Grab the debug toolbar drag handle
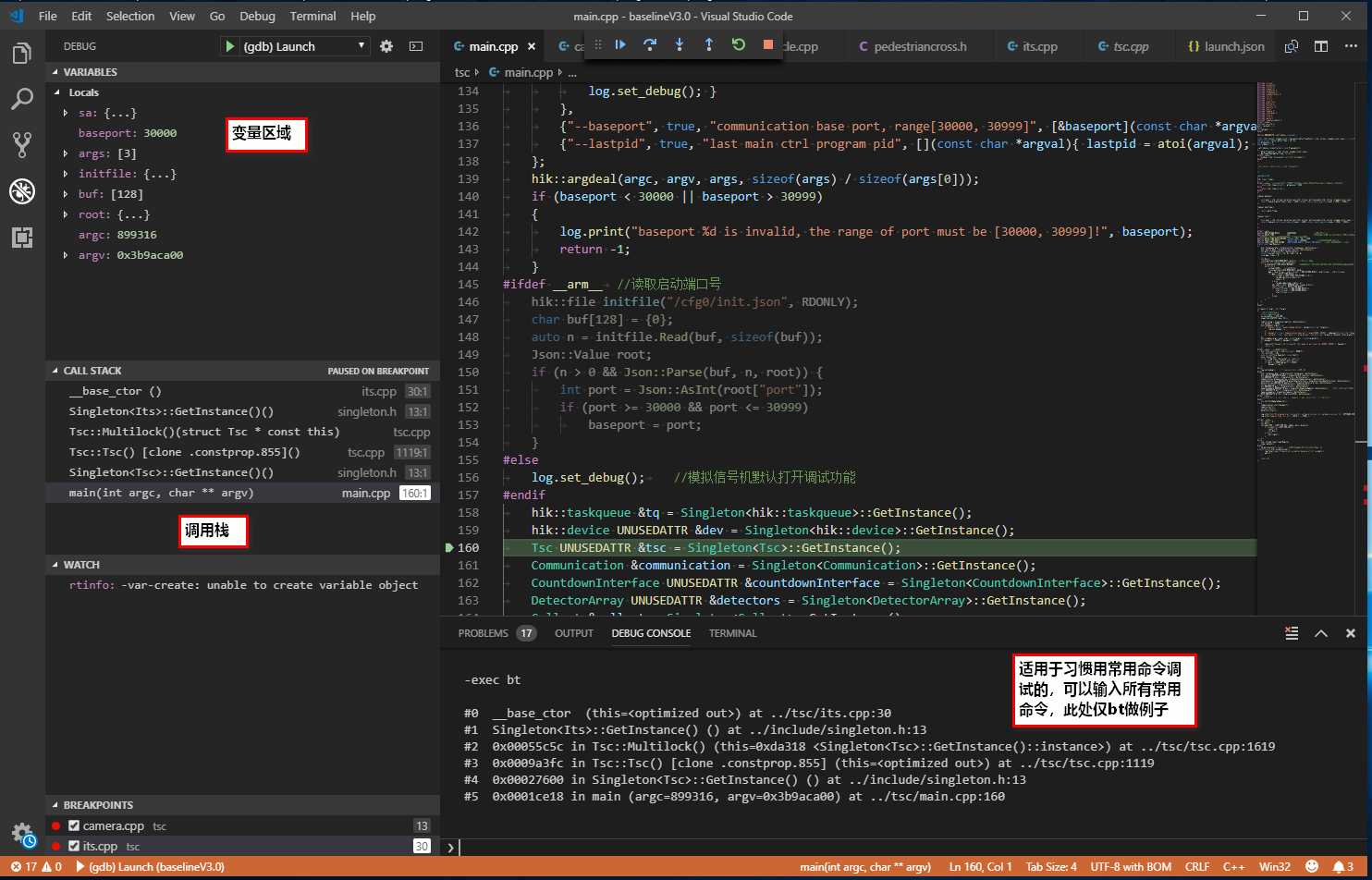The image size is (1372, 880). tap(597, 44)
